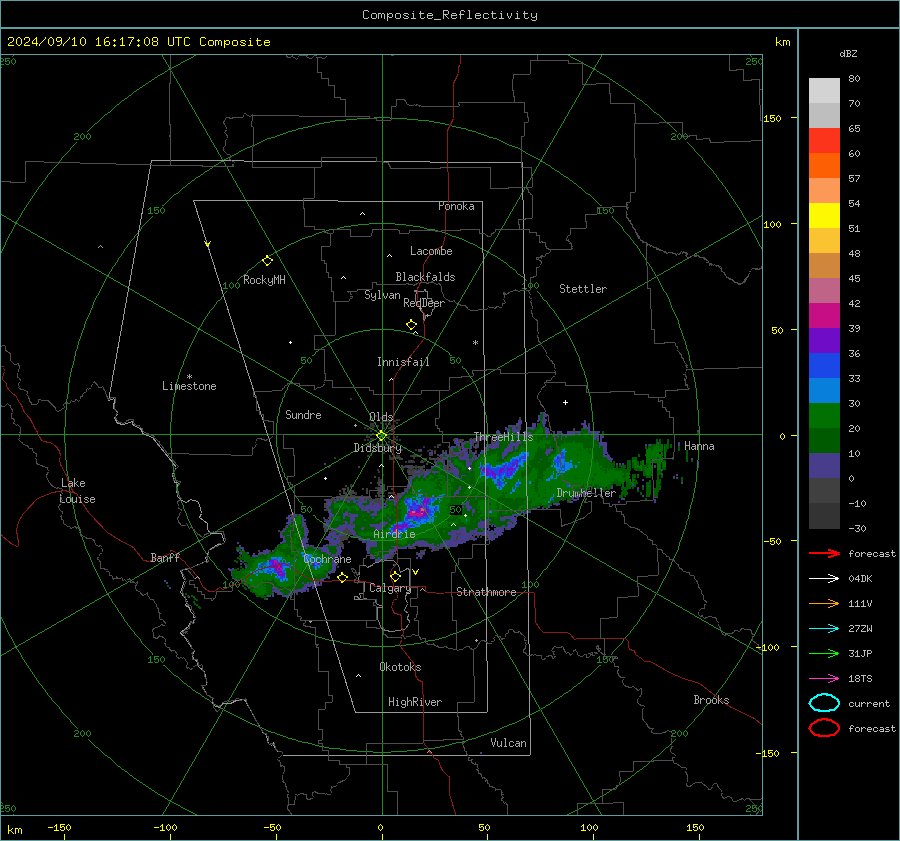Click the Limestone label

click(x=189, y=386)
